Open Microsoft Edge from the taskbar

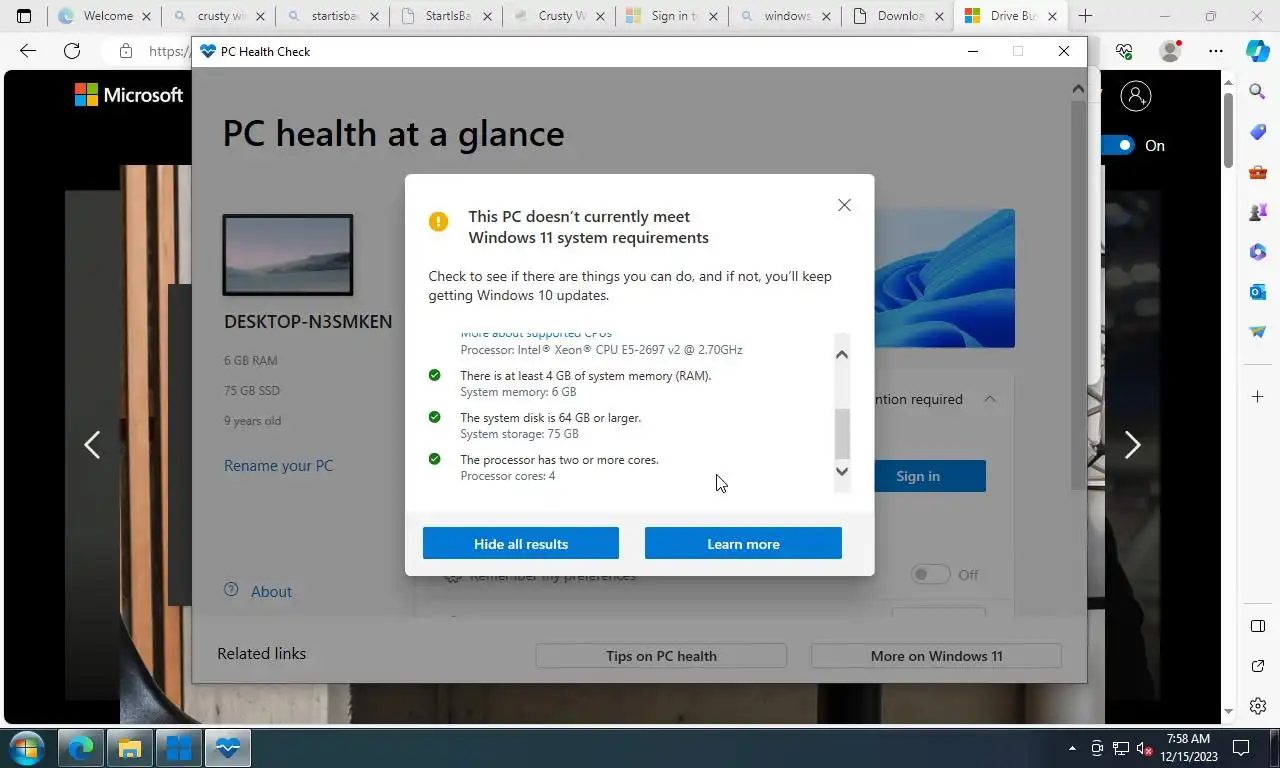(80, 747)
